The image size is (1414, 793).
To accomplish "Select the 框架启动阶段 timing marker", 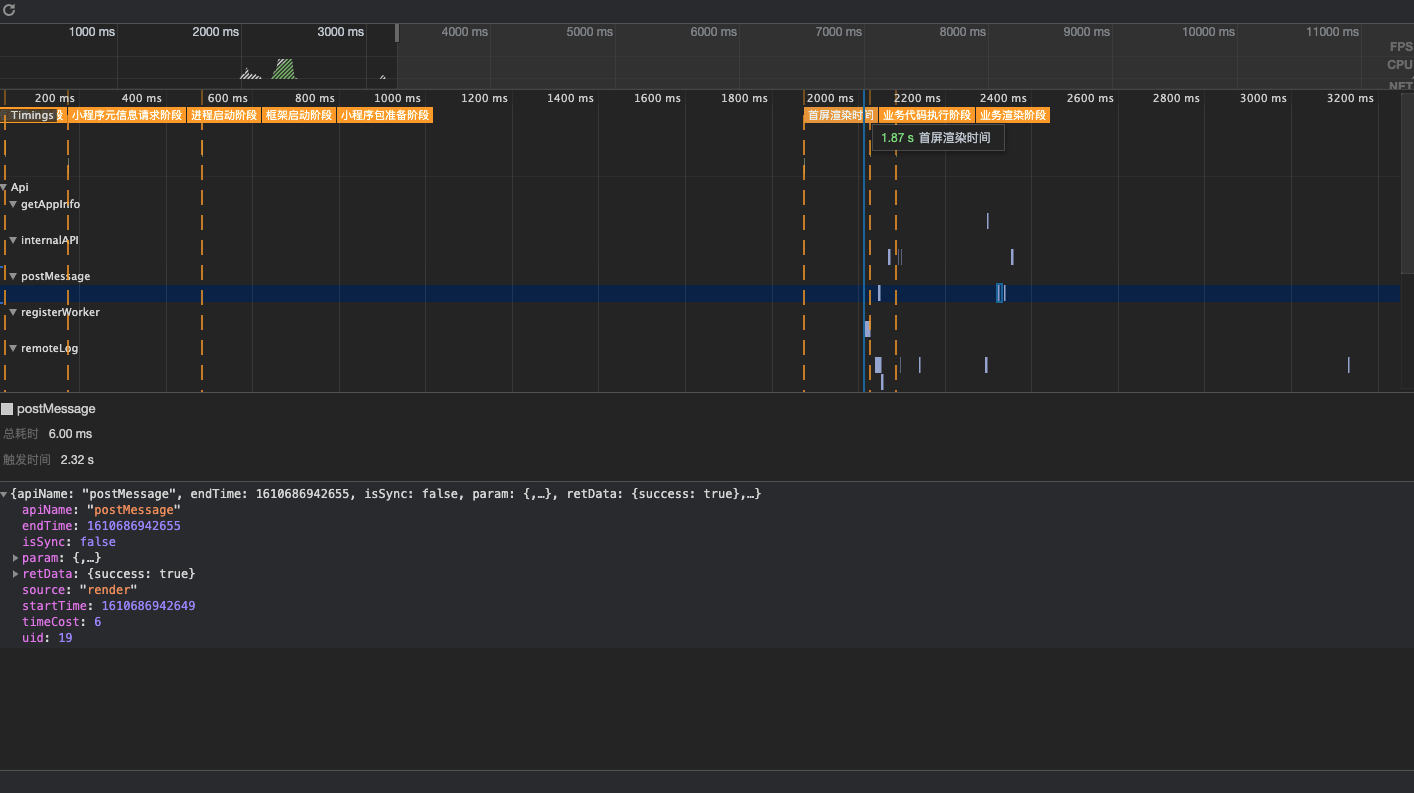I will 299,115.
